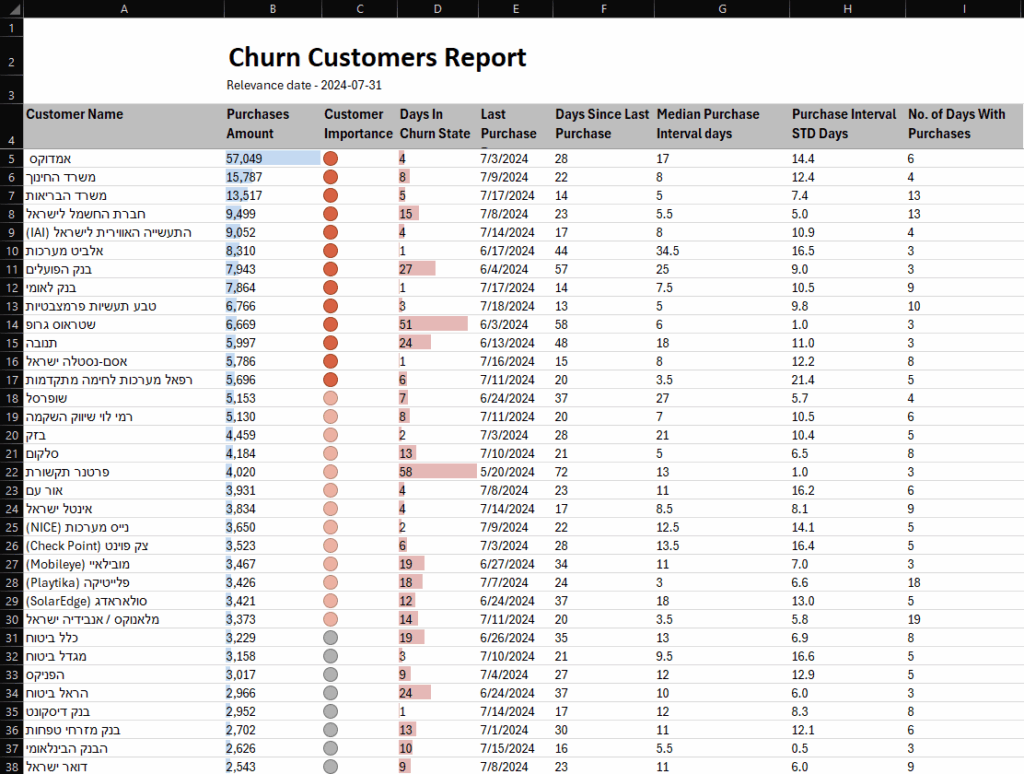Select the gray importance icon in row 38

[x=331, y=766]
